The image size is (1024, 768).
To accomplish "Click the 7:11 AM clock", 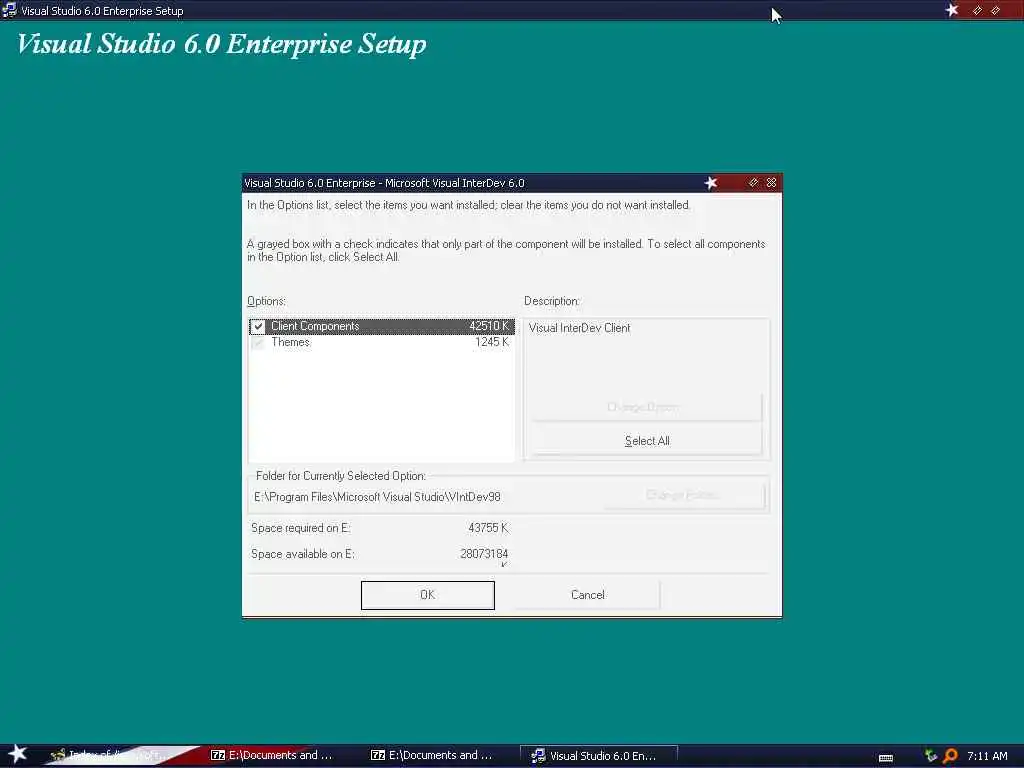I will pos(987,756).
